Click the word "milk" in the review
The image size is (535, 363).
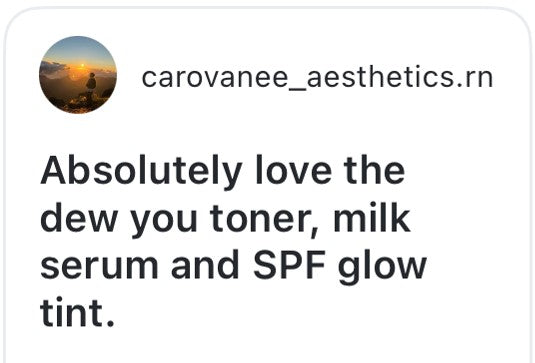tap(372, 218)
